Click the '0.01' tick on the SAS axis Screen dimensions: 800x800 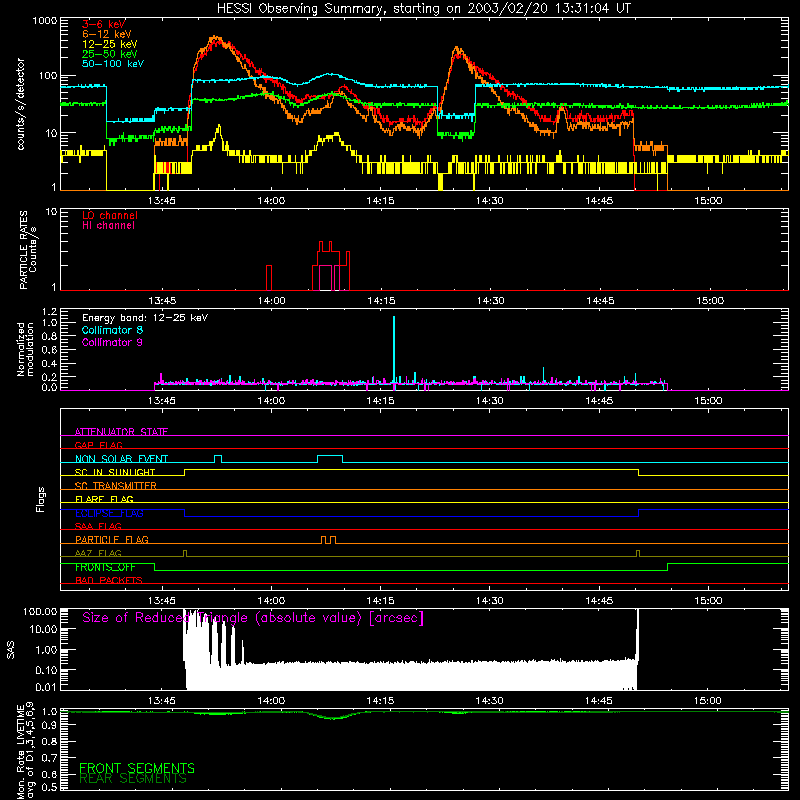(x=46, y=687)
